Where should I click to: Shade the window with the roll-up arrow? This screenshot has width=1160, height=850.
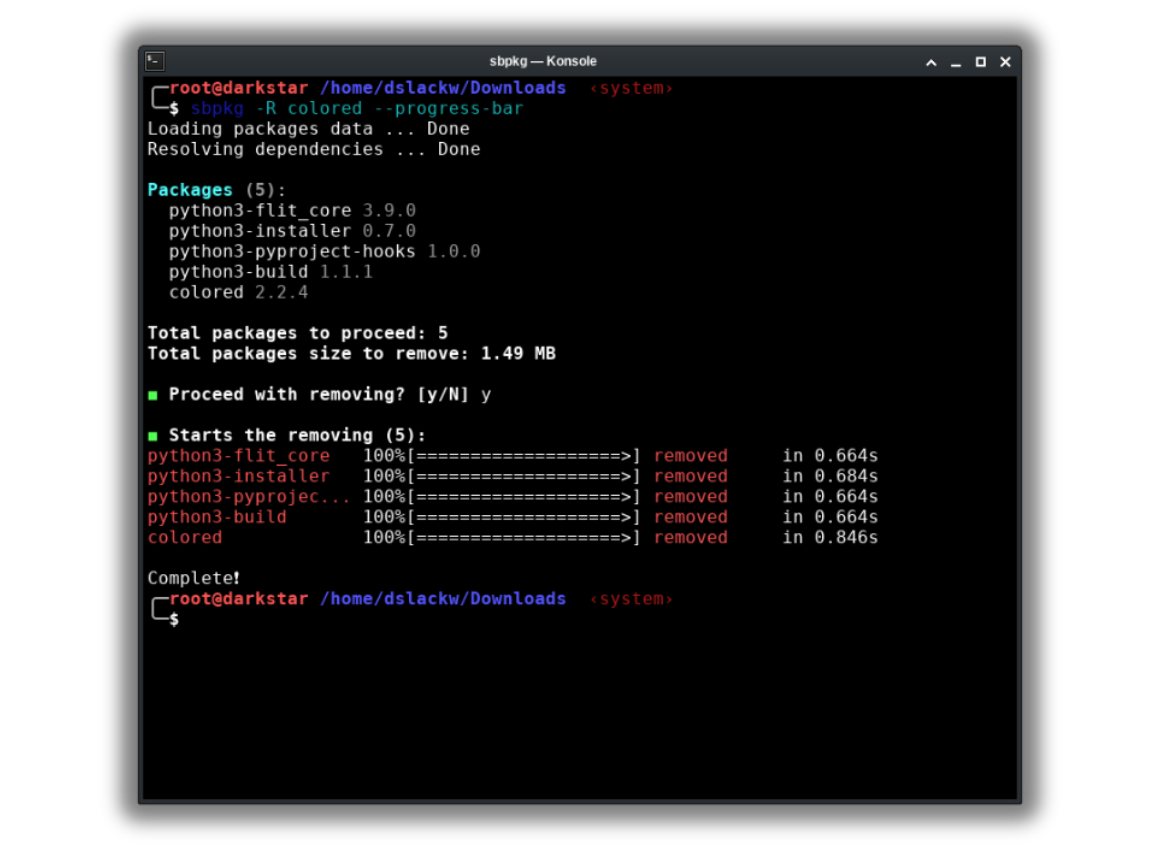pos(930,62)
